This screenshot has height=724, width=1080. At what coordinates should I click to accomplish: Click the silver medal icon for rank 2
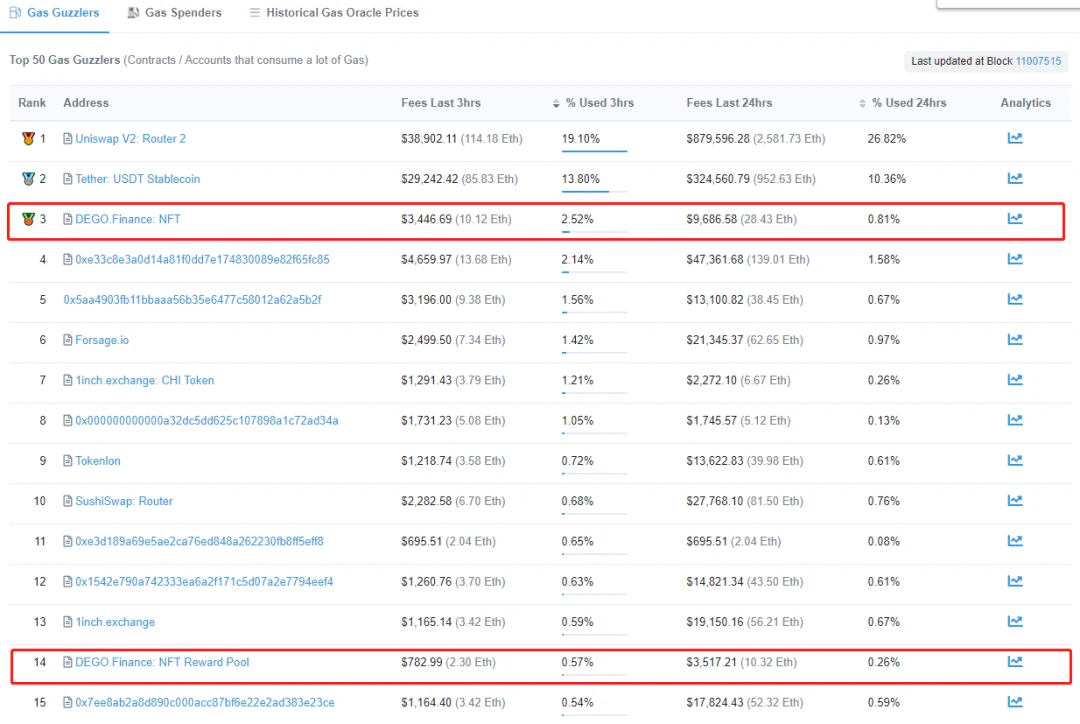pyautogui.click(x=28, y=179)
